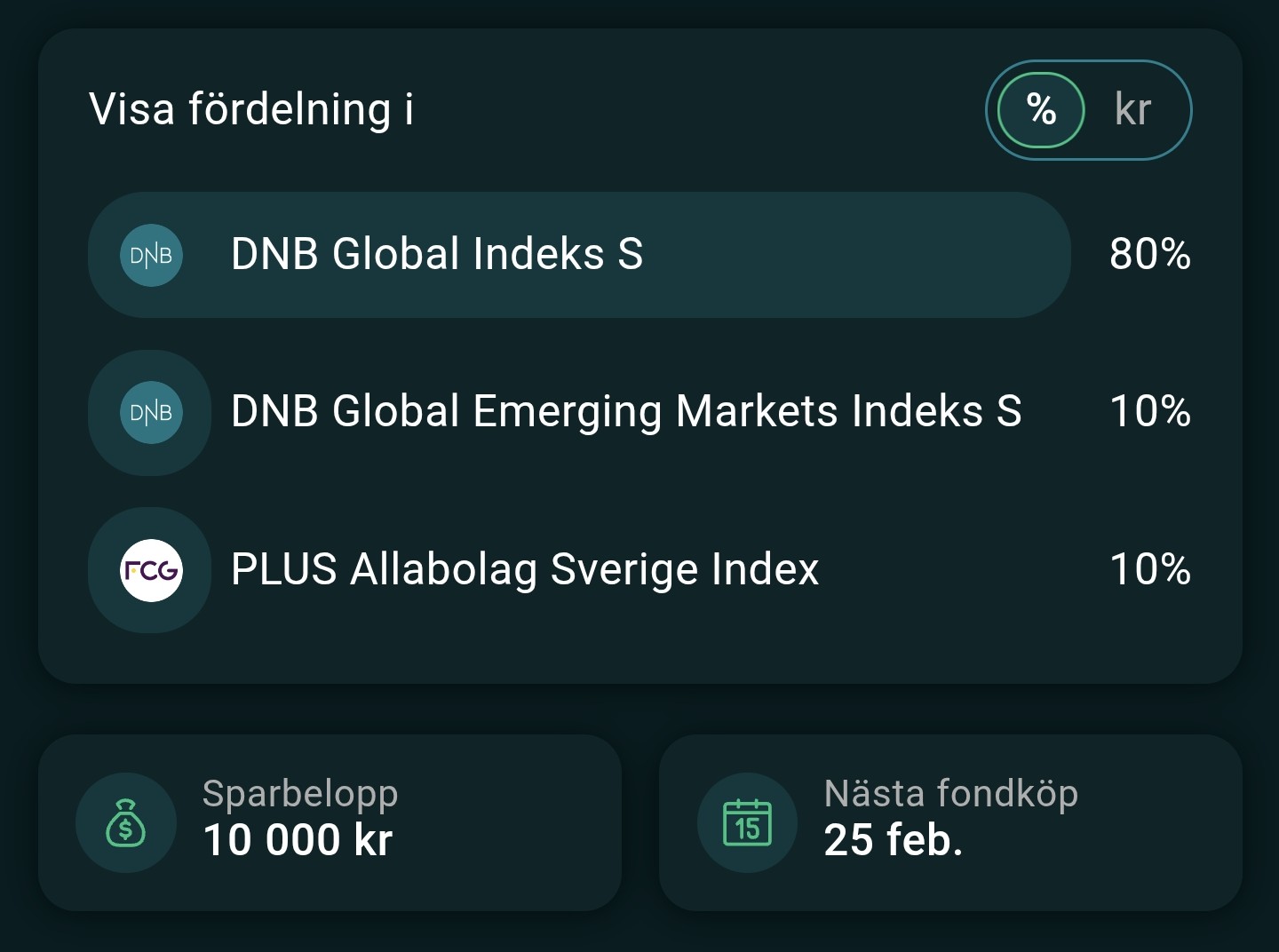Screen dimensions: 1279x952
Task: Tap the Sparbelopp label
Action: click(300, 793)
